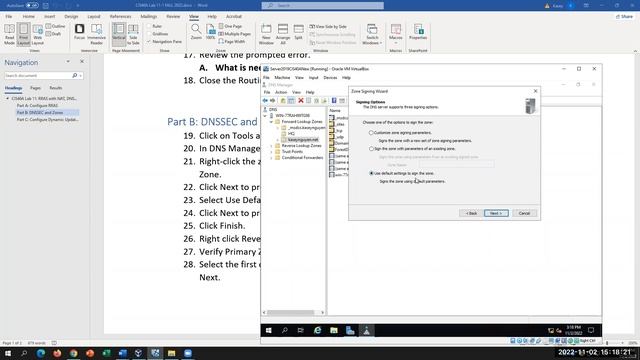Open search options dropdown in Navigation pane
The height and width of the screenshot is (360, 640).
tap(81, 76)
